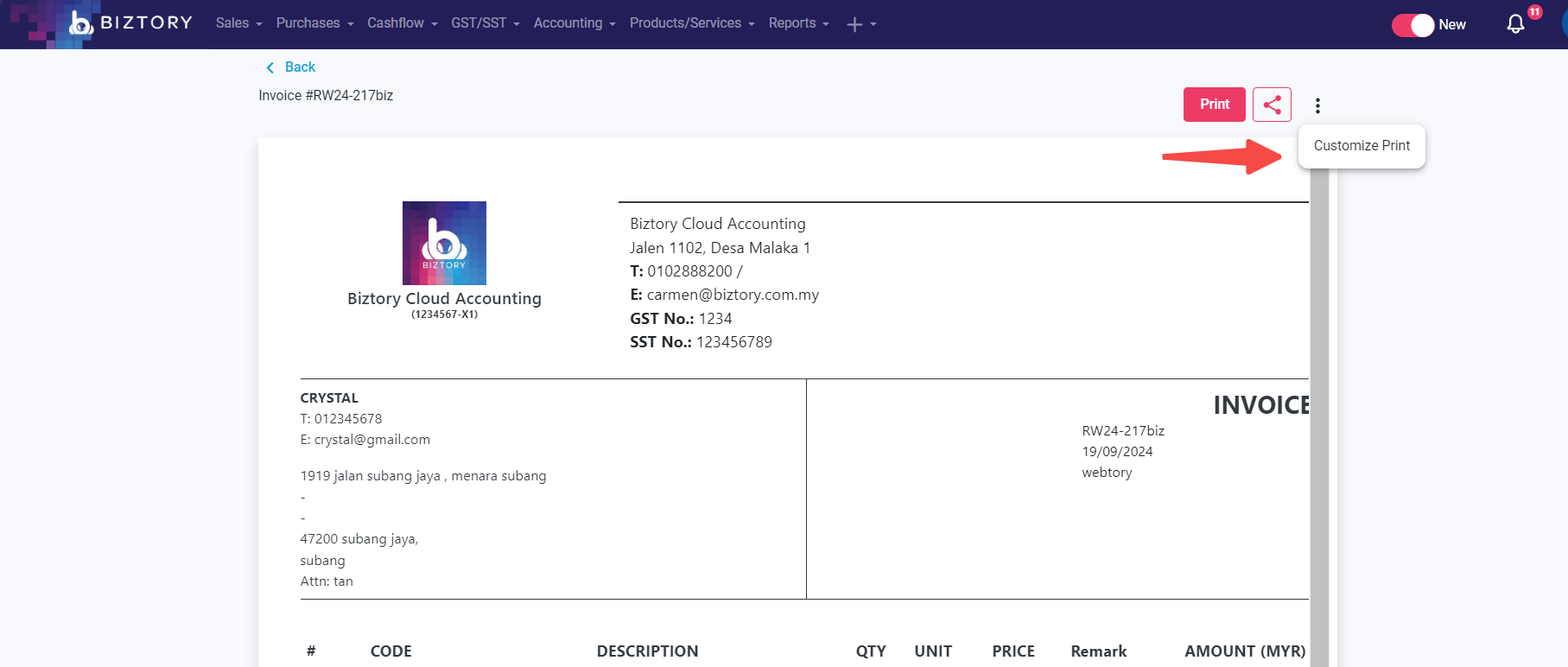Click the invoice date 19/09/2024
This screenshot has width=1568, height=667.
[x=1117, y=452]
